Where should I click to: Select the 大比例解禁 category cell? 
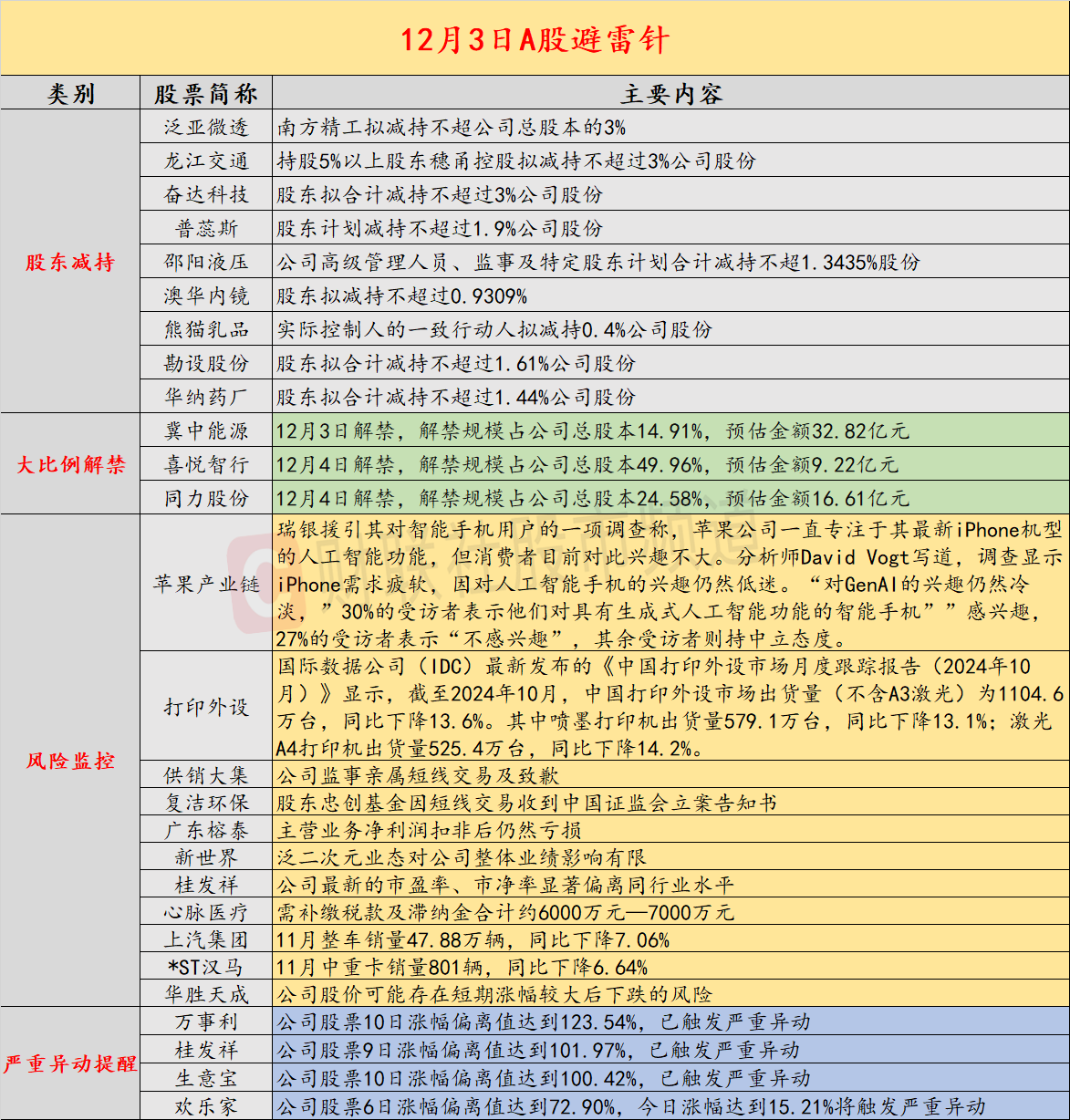click(x=70, y=464)
